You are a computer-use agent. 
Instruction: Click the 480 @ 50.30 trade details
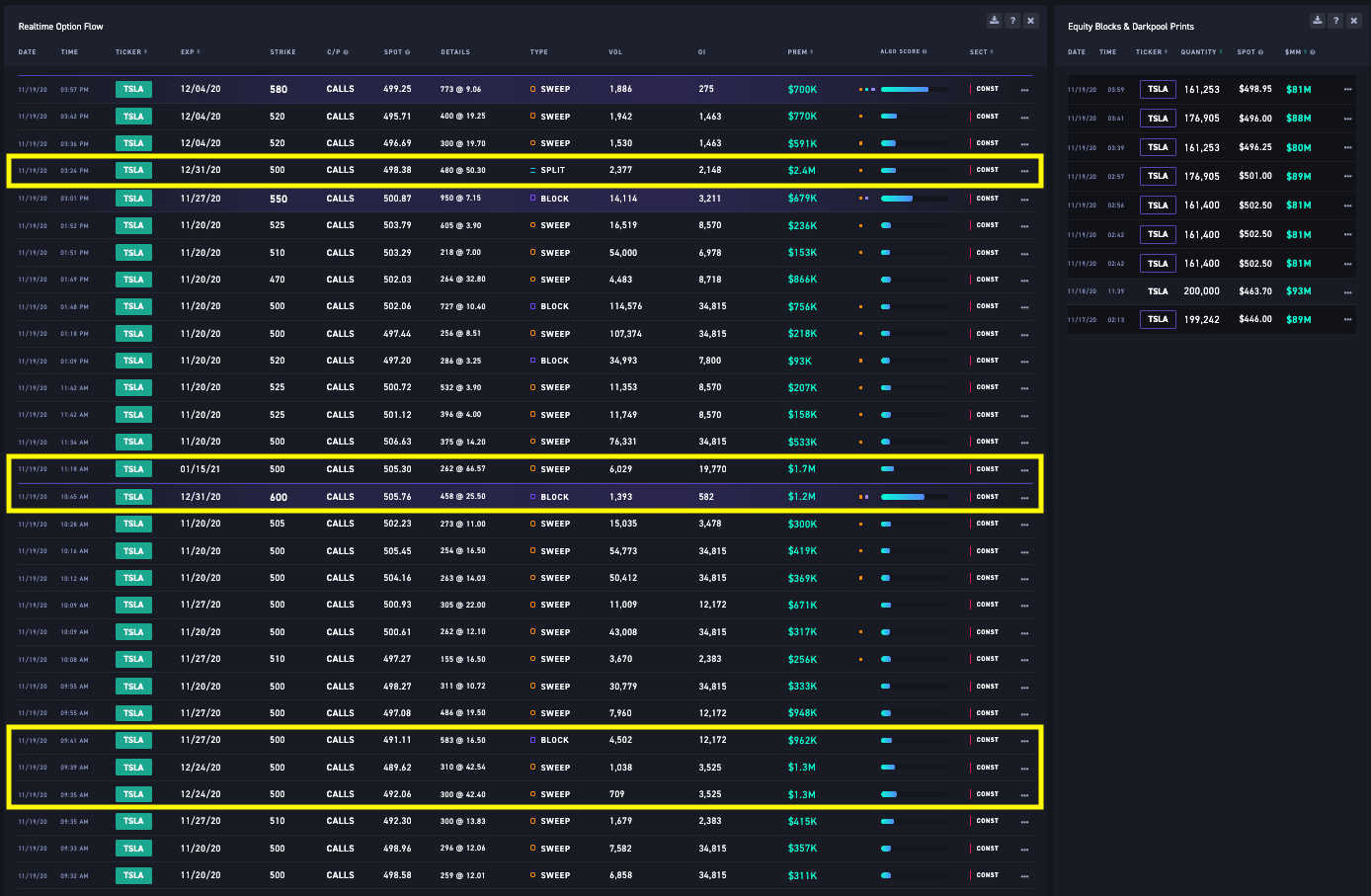pos(463,170)
